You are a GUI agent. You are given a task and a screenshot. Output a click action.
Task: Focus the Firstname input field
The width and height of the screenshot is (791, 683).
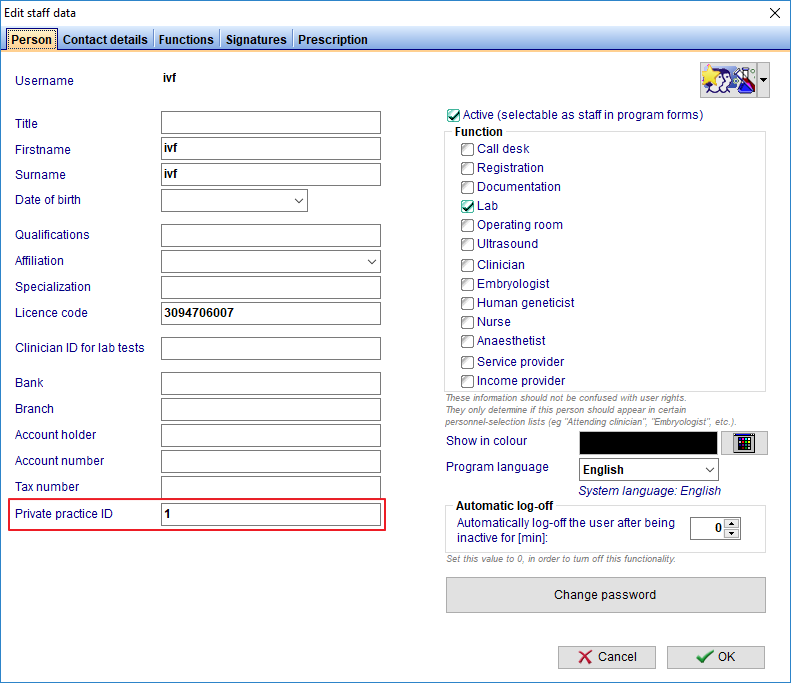[271, 149]
